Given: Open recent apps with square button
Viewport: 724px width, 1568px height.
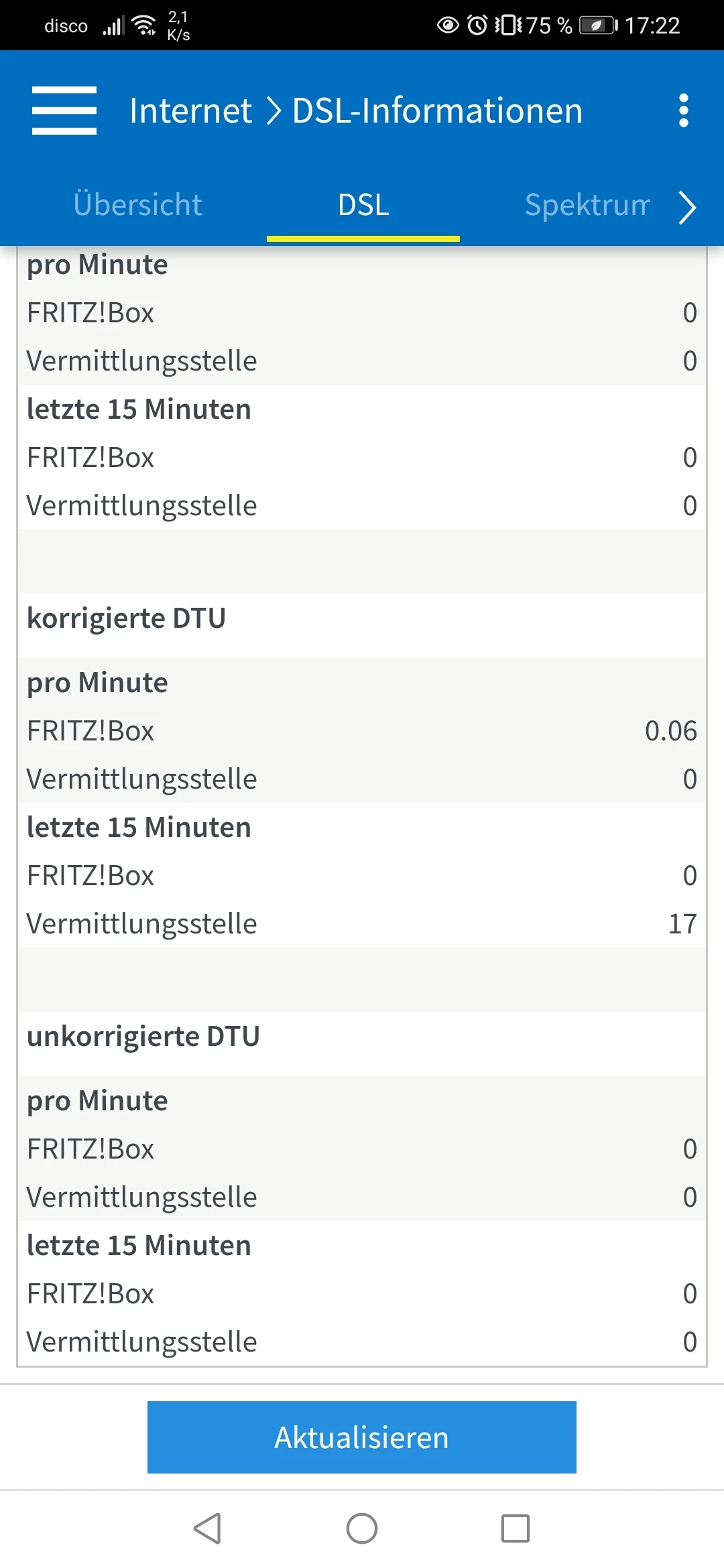Looking at the screenshot, I should click(x=516, y=1528).
